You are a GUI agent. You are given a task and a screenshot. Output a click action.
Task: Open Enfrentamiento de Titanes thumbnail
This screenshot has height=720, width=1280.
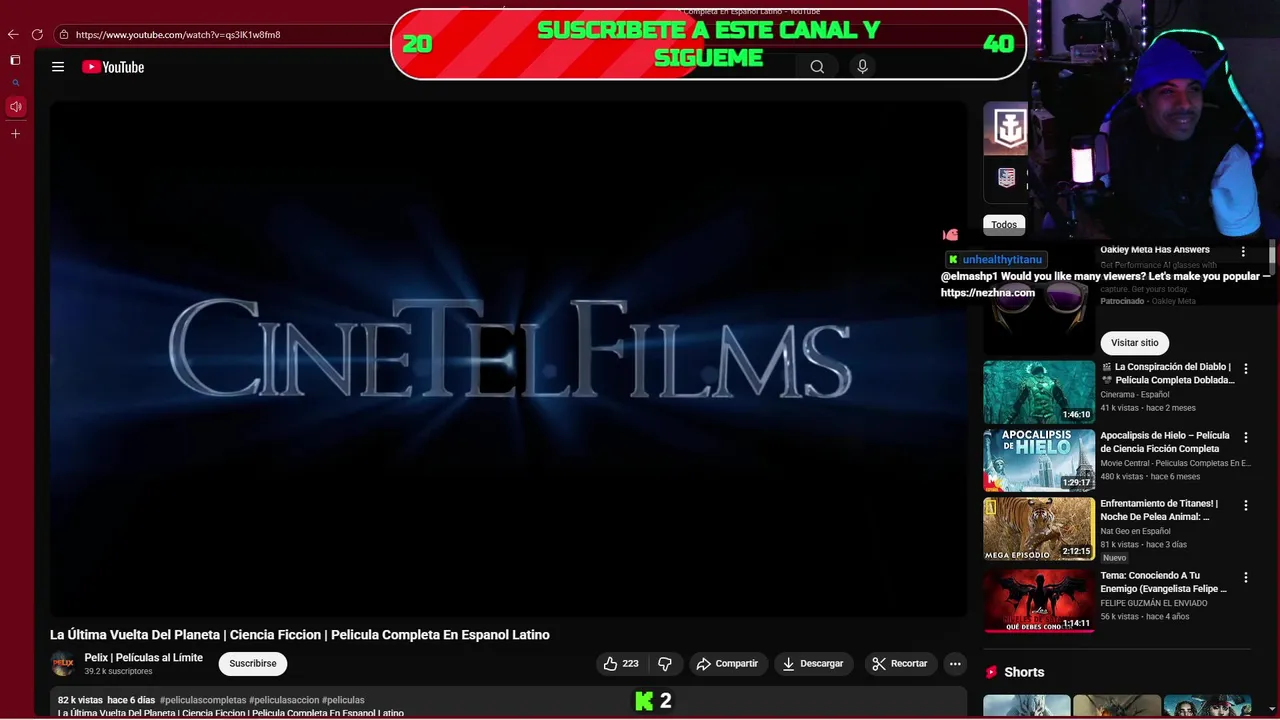point(1039,528)
